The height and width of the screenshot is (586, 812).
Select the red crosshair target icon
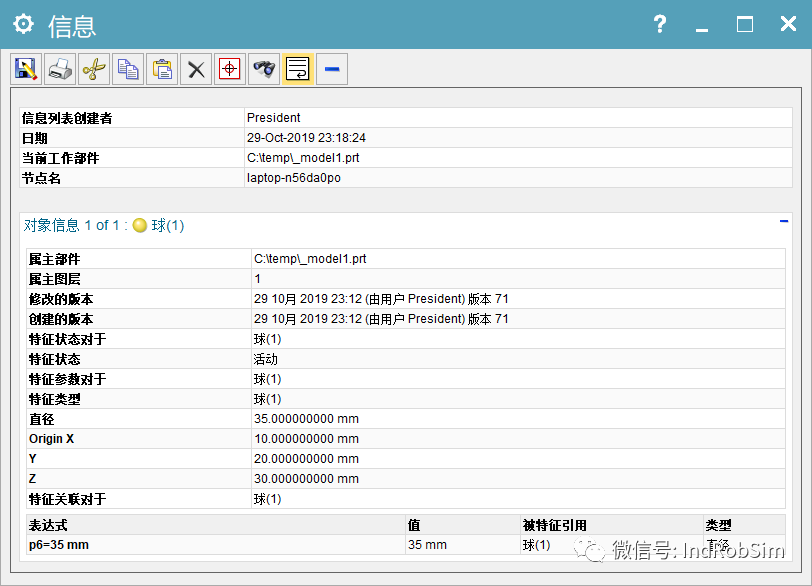click(229, 69)
